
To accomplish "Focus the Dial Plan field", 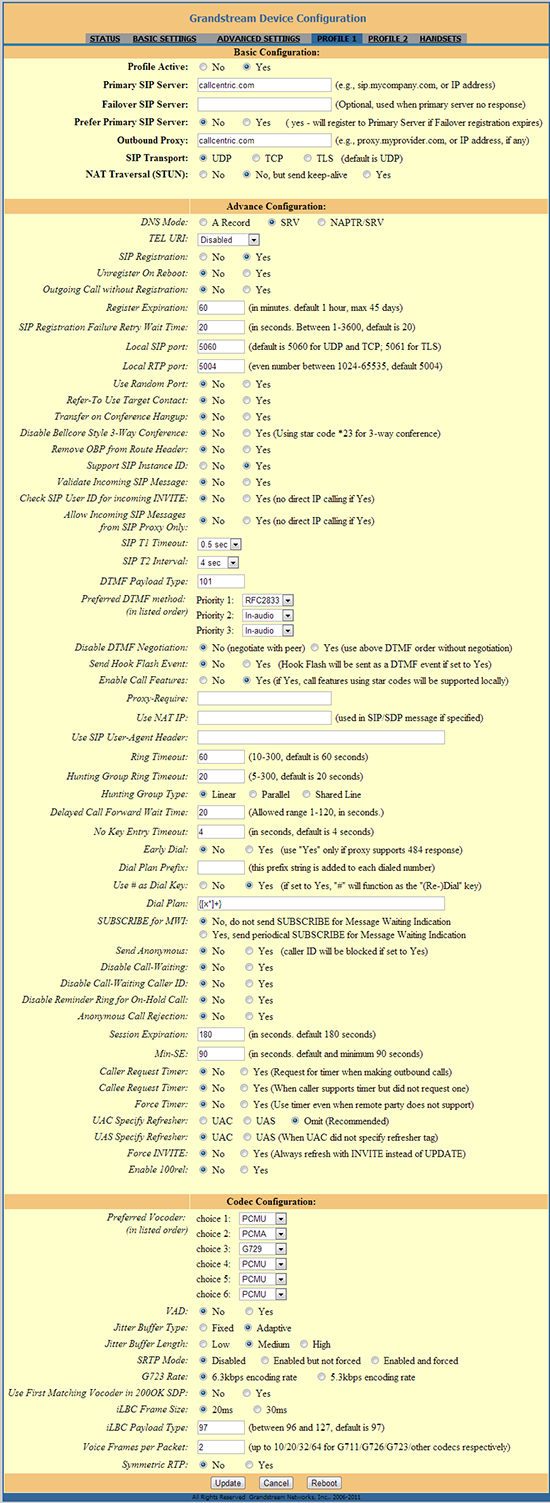I will 321,903.
